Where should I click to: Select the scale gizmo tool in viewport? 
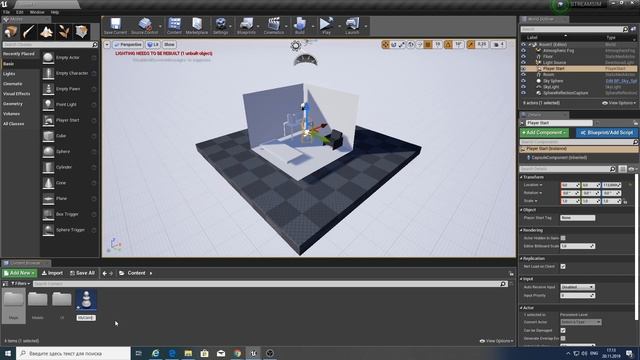tap(402, 44)
